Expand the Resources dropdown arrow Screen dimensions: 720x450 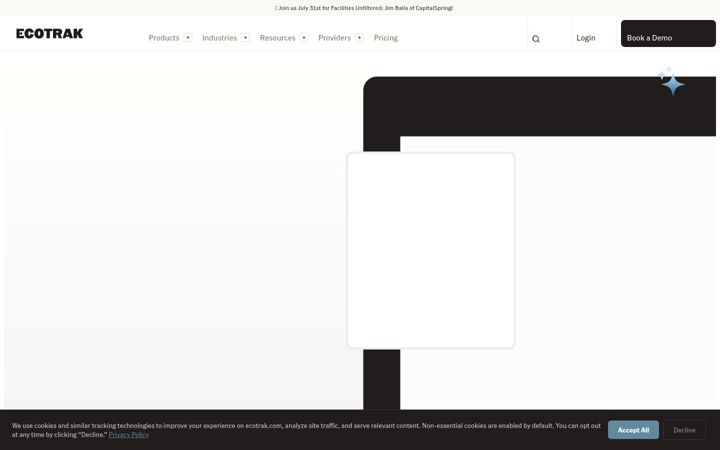pyautogui.click(x=304, y=38)
